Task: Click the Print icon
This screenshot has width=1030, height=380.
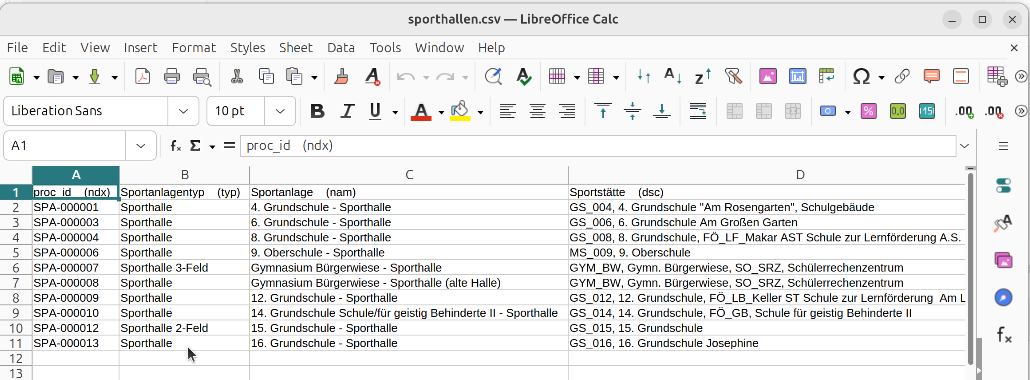Action: coord(172,77)
